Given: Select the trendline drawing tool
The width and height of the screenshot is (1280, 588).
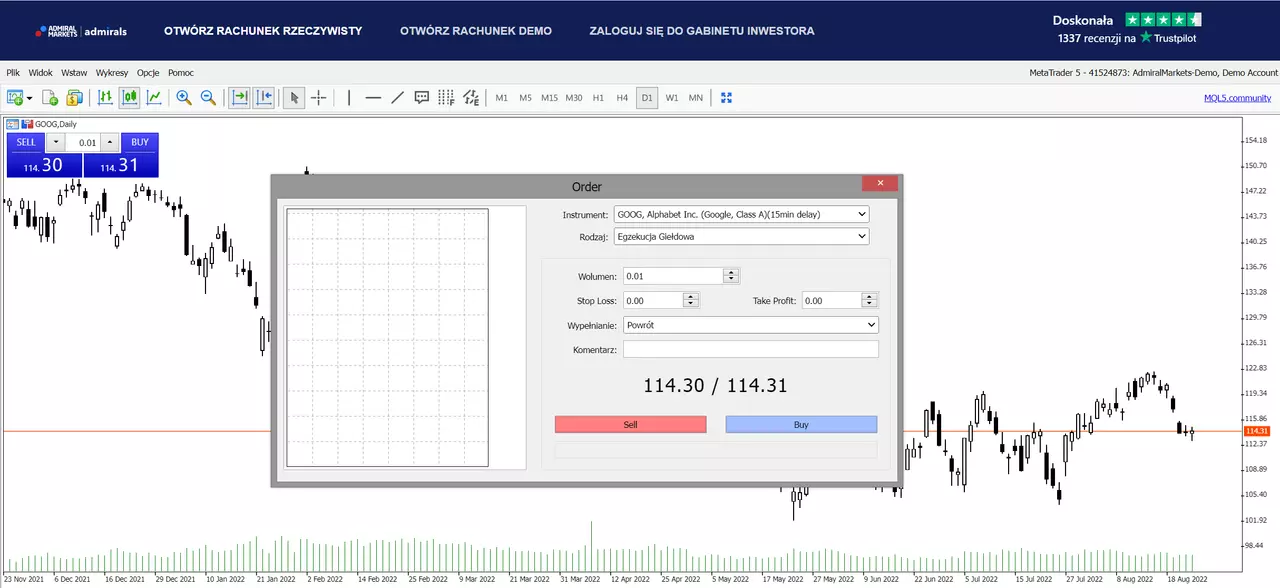Looking at the screenshot, I should pos(397,97).
